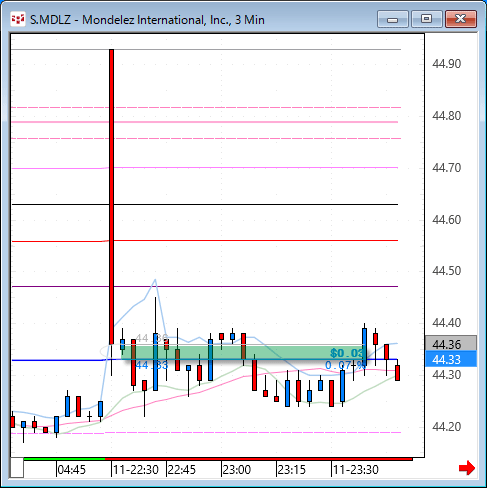Click the 44.40 price scale label
487x488 pixels.
(x=446, y=323)
